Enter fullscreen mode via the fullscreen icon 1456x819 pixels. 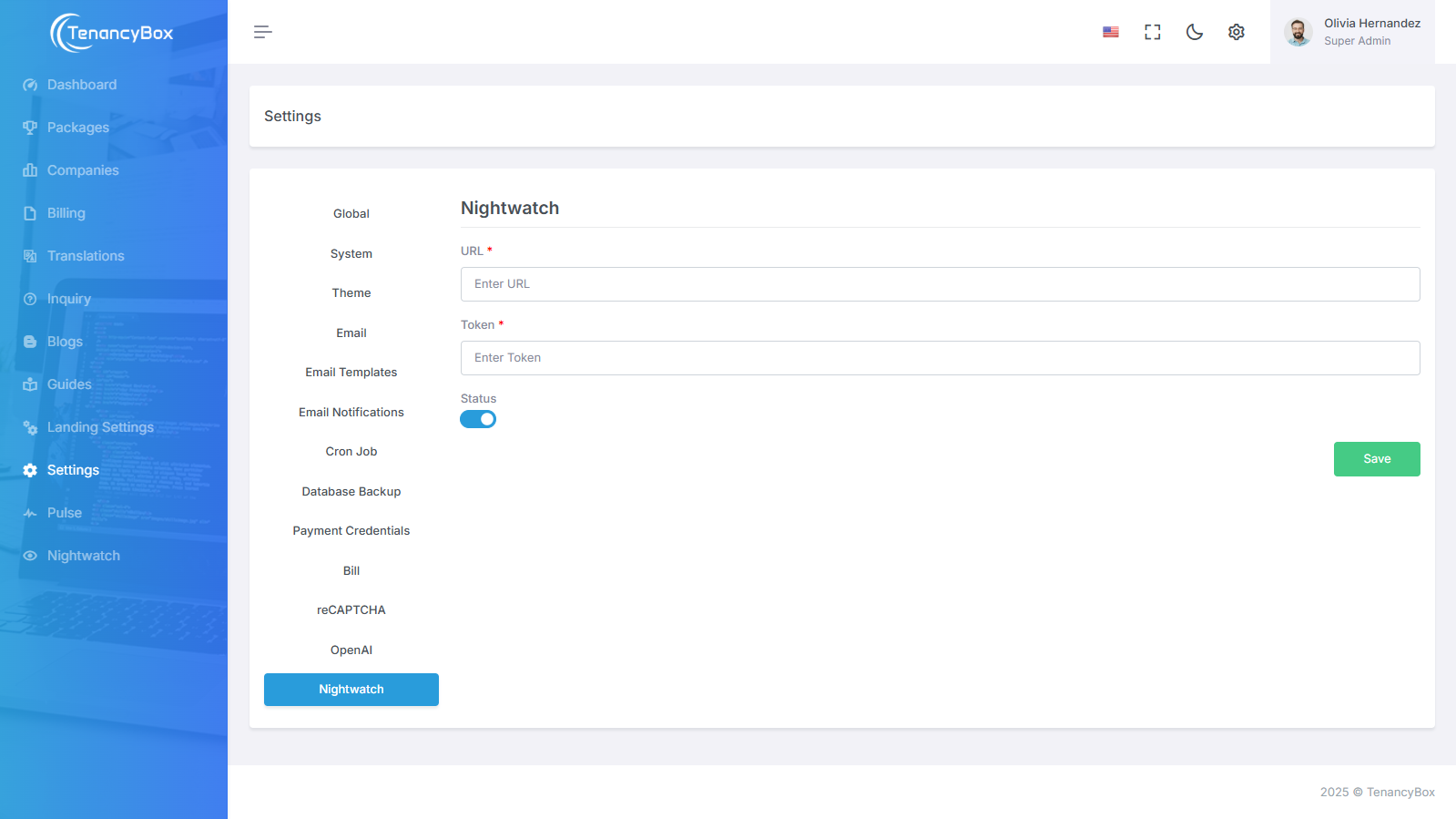tap(1153, 32)
